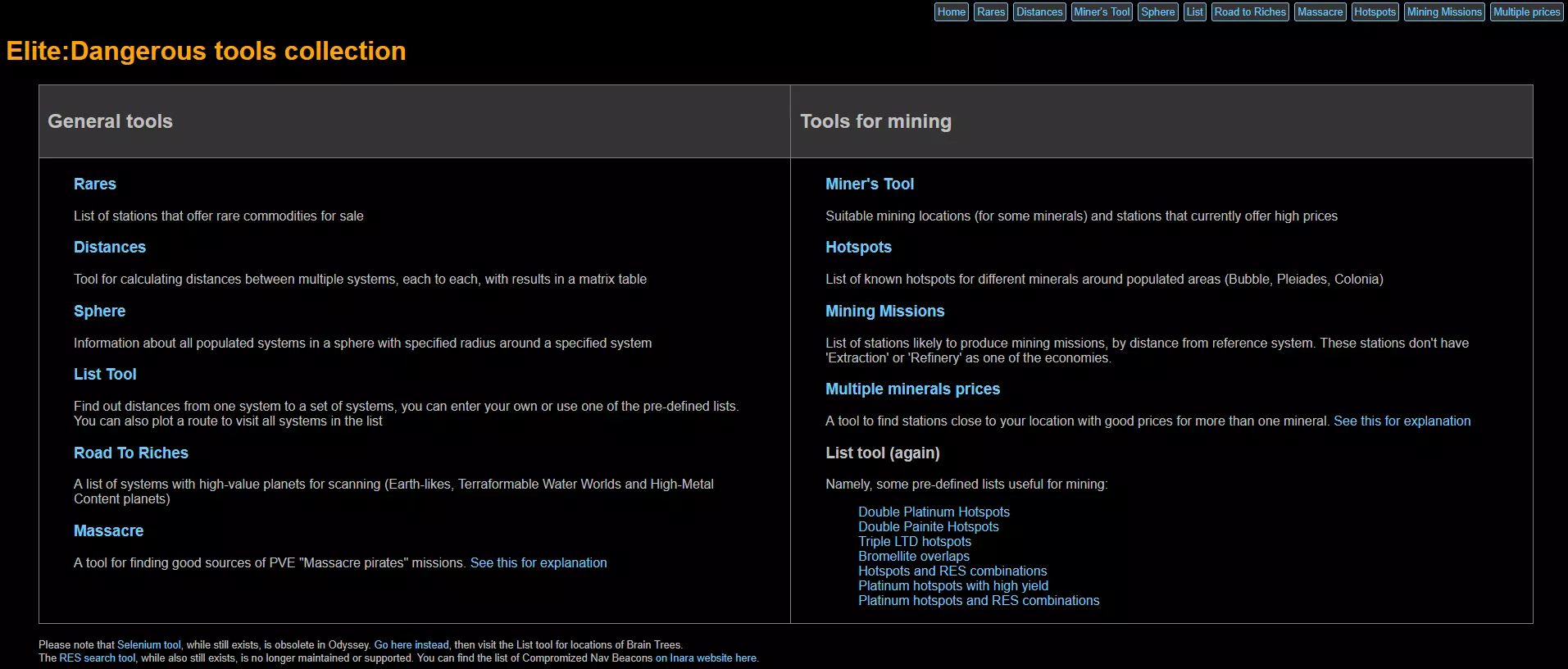The height and width of the screenshot is (669, 1568).
Task: Select Road to Riches nav button
Action: tap(1250, 11)
